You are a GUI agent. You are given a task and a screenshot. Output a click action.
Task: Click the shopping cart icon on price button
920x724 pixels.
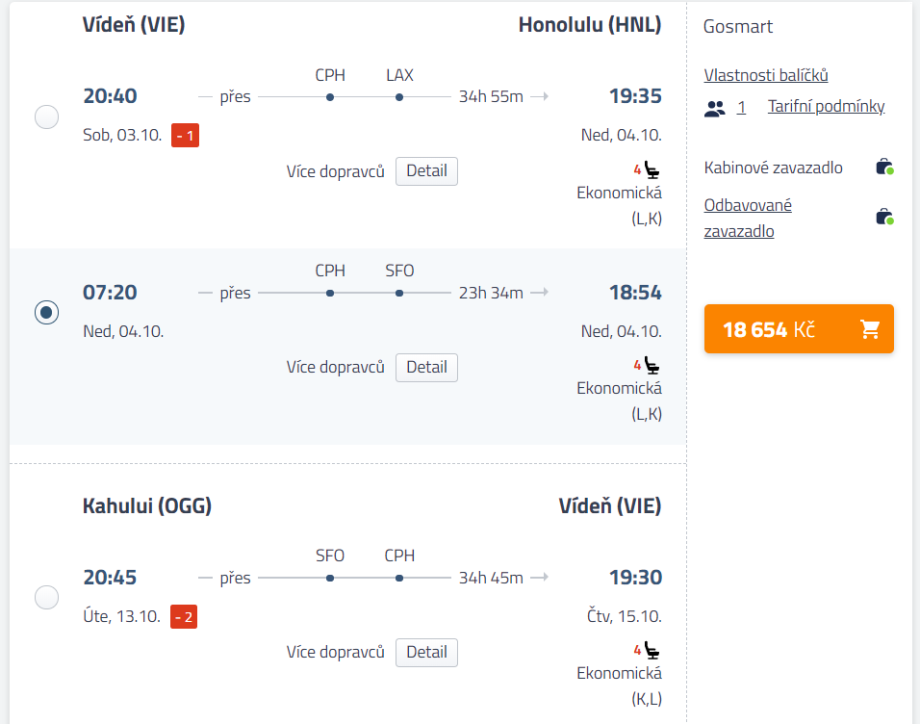[x=870, y=329]
